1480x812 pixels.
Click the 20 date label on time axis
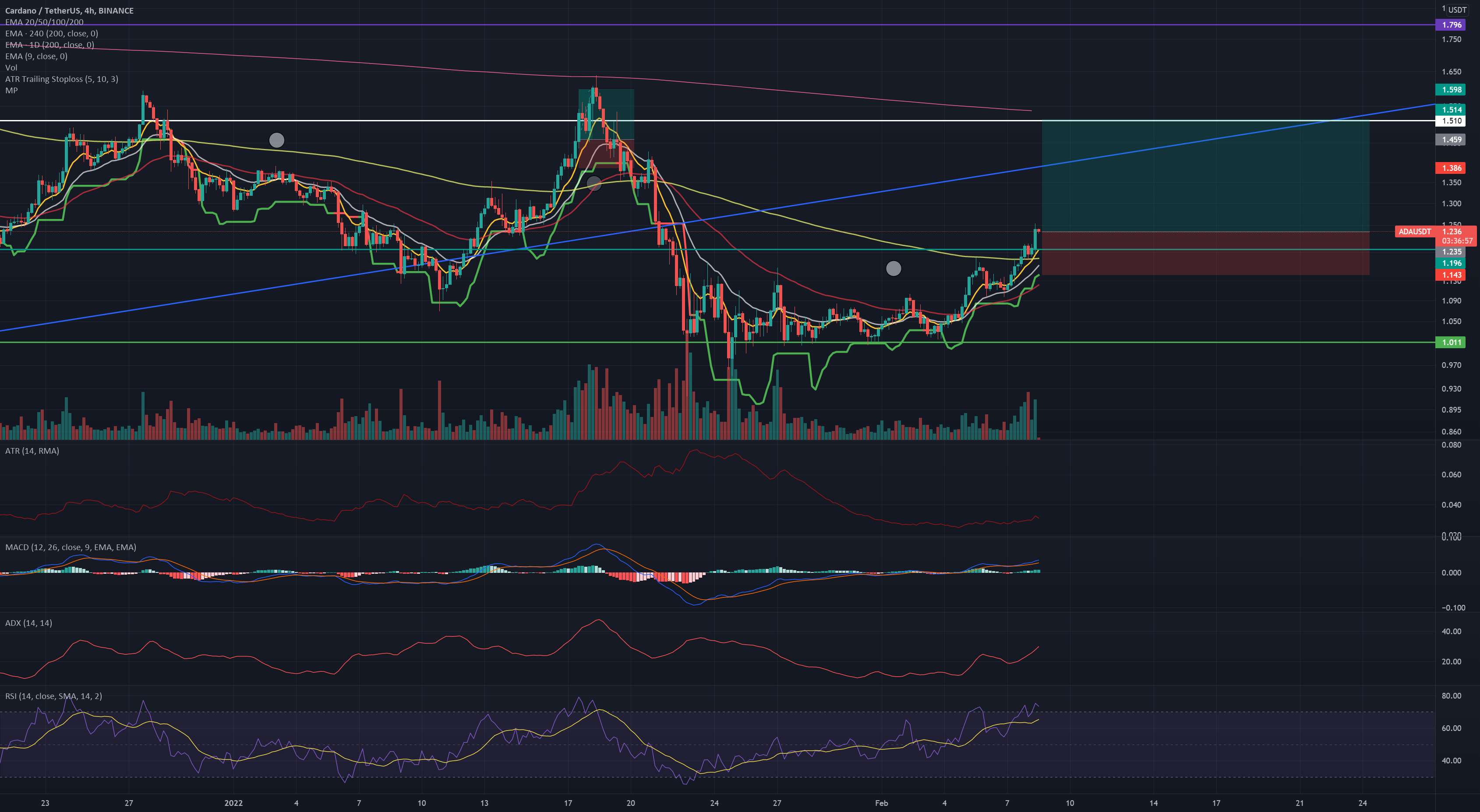click(x=631, y=803)
